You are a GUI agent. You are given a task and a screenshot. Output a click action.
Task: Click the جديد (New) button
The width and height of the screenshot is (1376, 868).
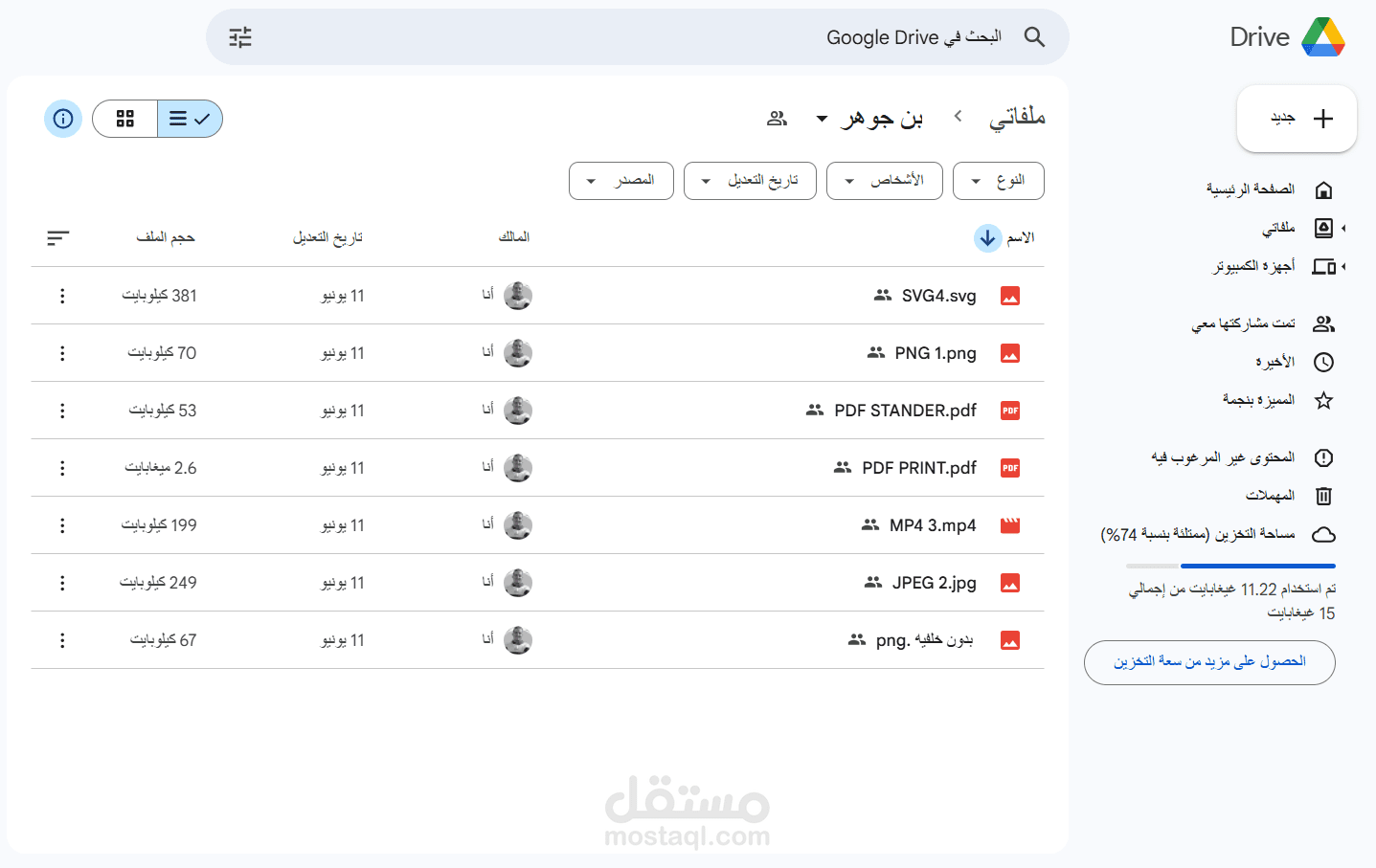[1297, 119]
